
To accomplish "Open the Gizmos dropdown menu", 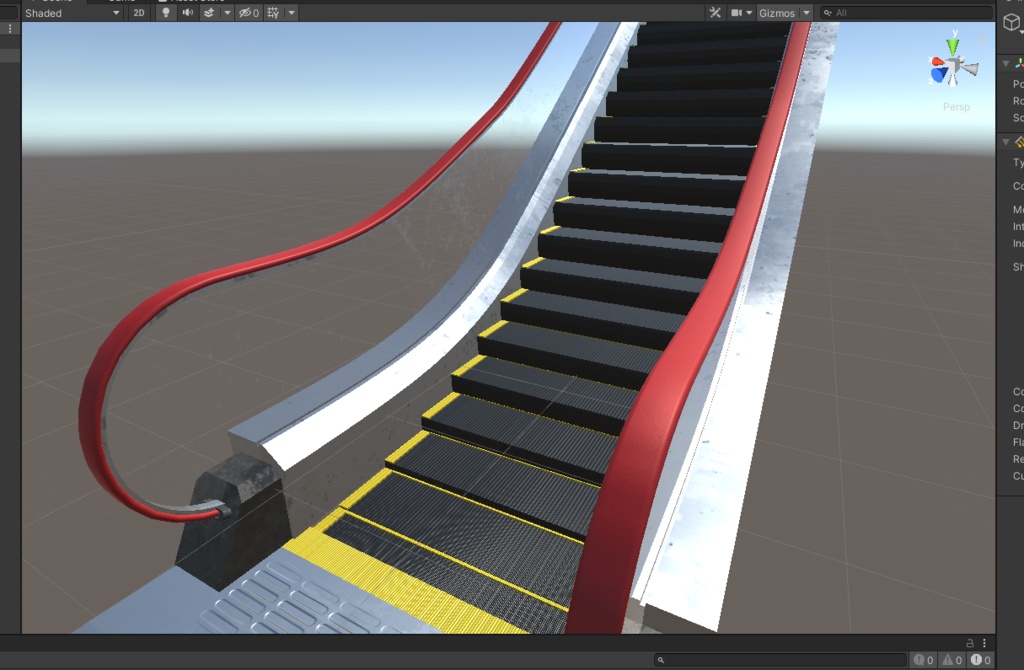I will pyautogui.click(x=779, y=12).
